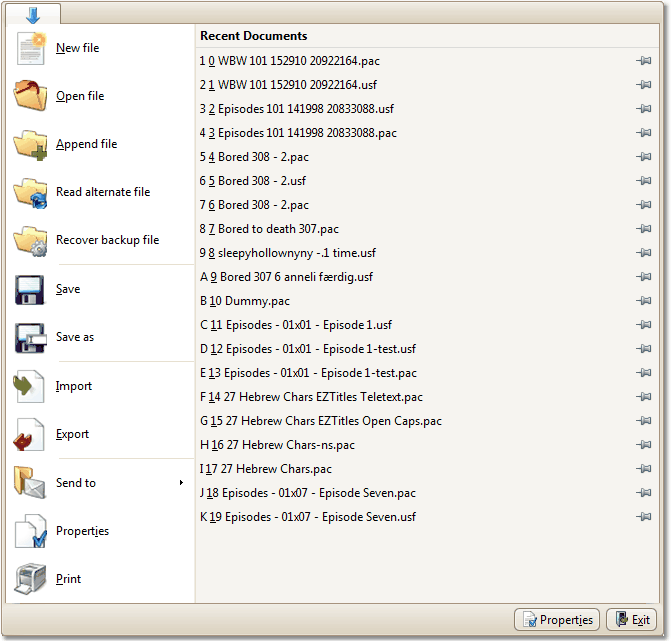Pin 27 Hebrew Chars EZTitles Open Caps.pac entry

pos(643,421)
